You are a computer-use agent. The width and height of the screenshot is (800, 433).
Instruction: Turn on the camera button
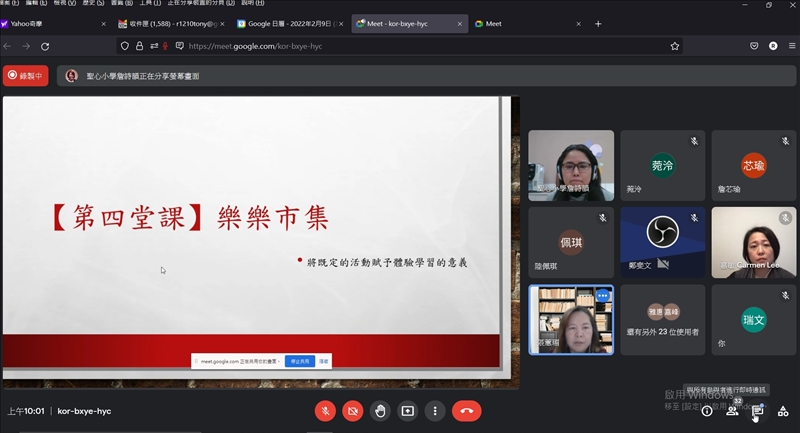click(x=352, y=410)
